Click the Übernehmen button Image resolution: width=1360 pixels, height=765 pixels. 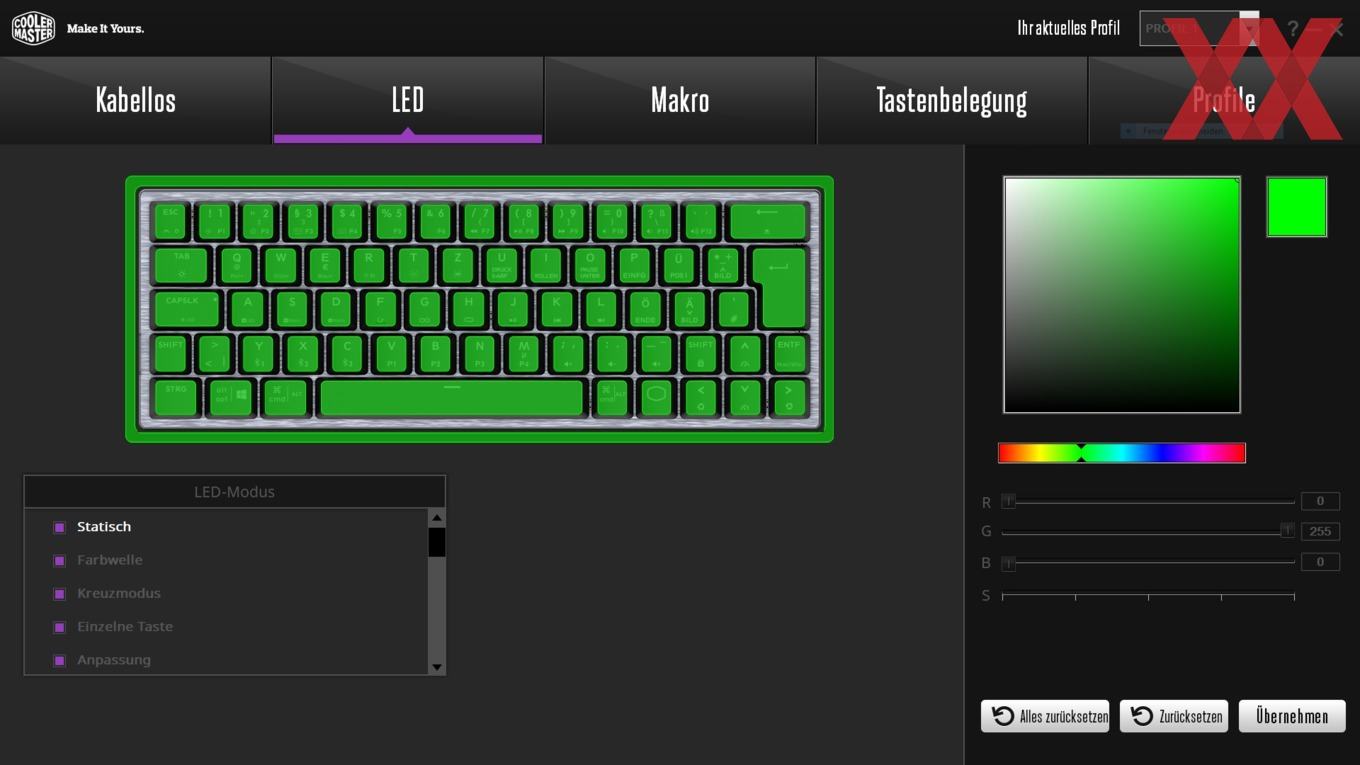tap(1292, 716)
